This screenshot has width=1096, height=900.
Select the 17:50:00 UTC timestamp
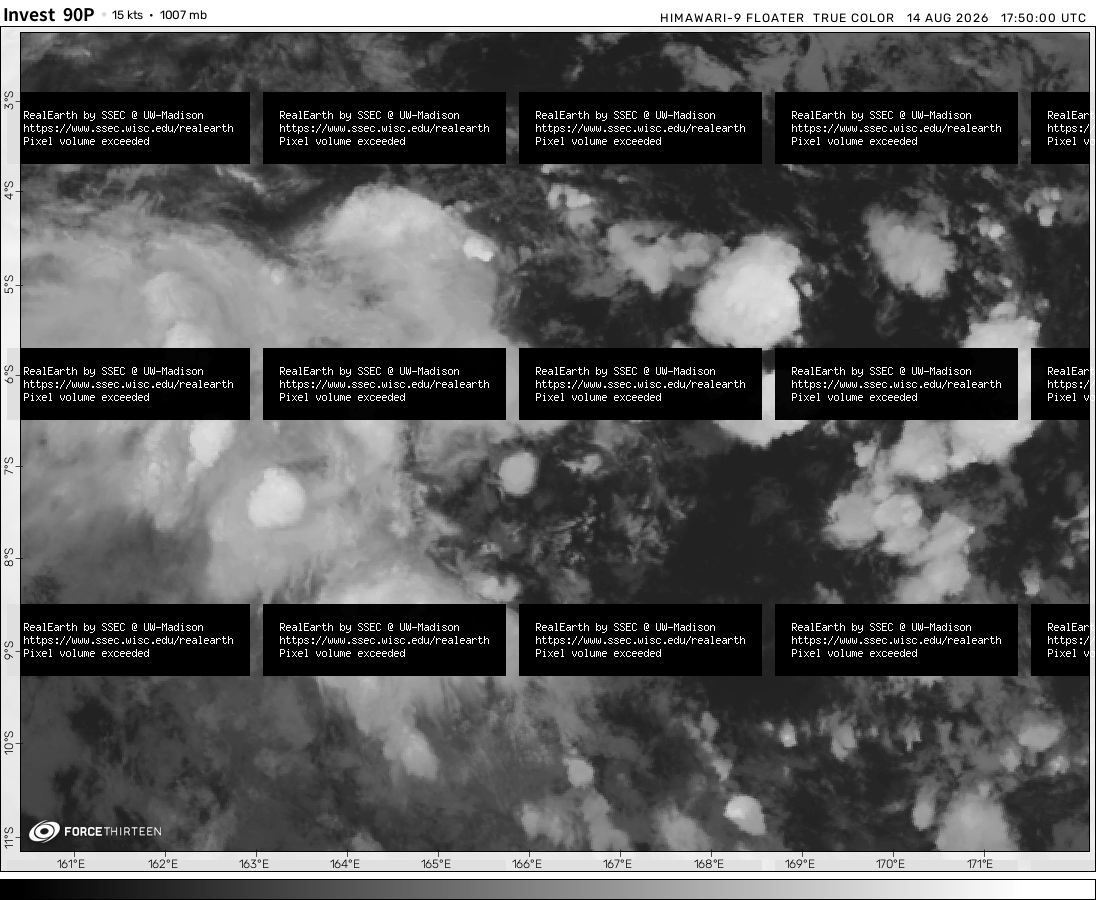point(1044,18)
